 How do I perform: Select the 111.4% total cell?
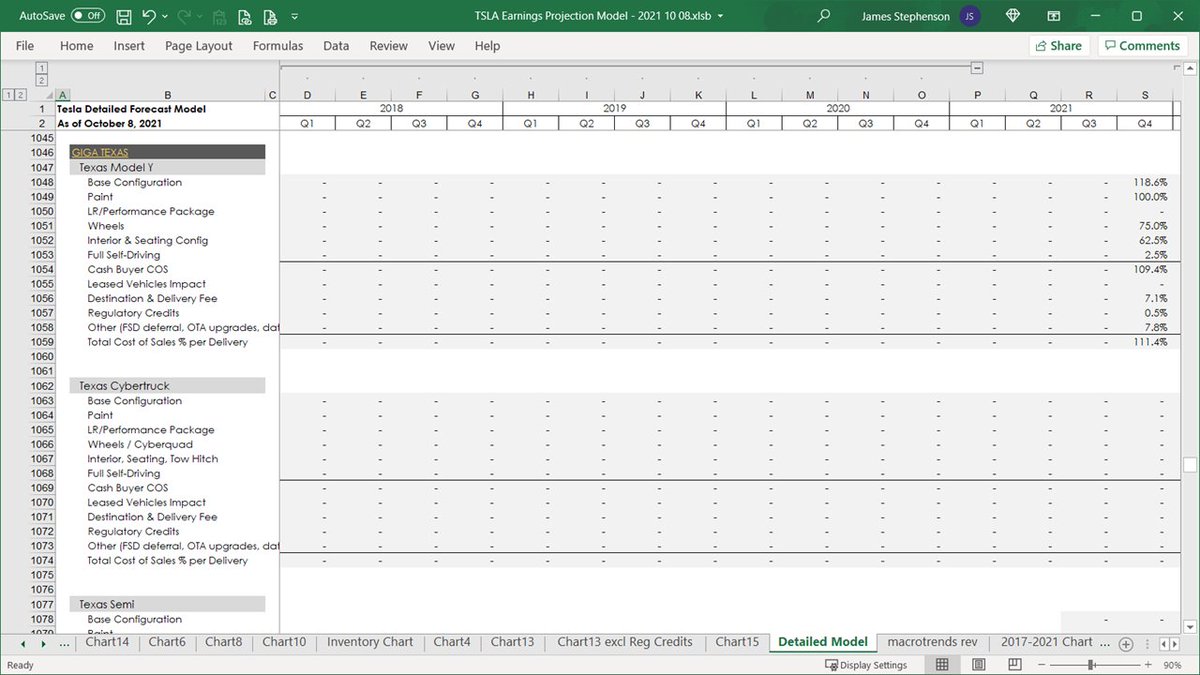point(1145,342)
